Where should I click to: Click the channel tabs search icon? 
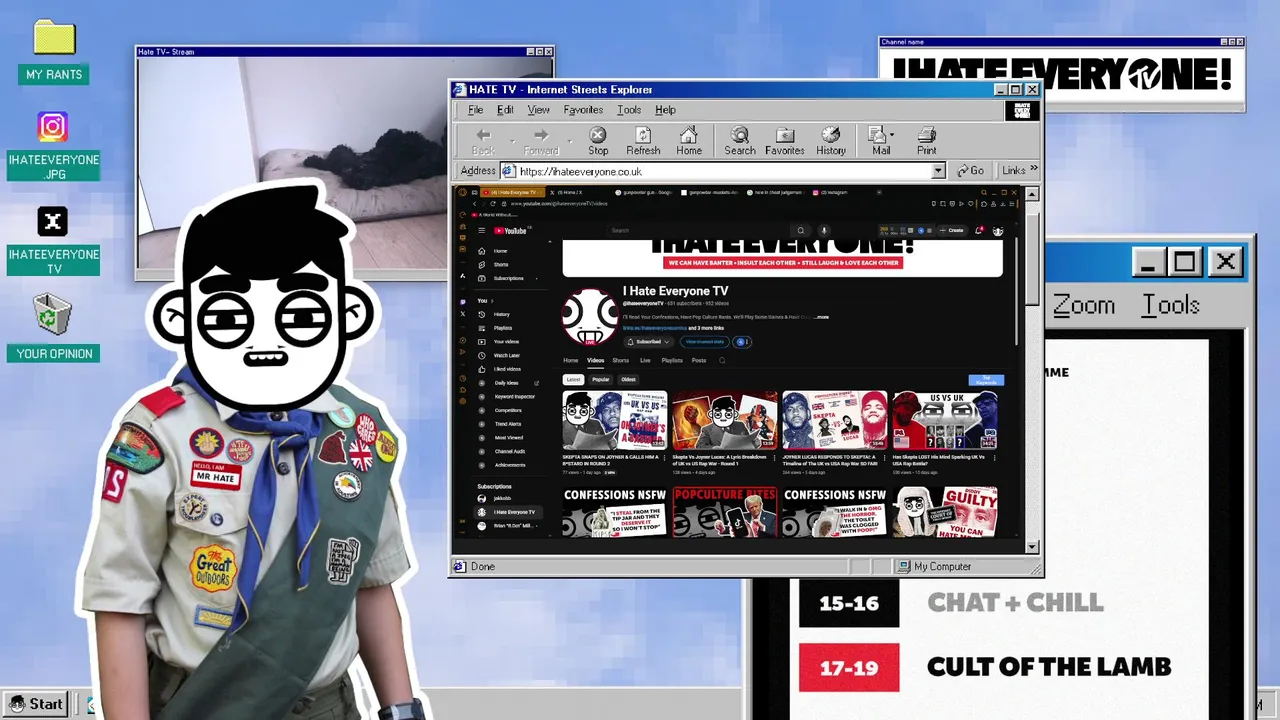(722, 360)
